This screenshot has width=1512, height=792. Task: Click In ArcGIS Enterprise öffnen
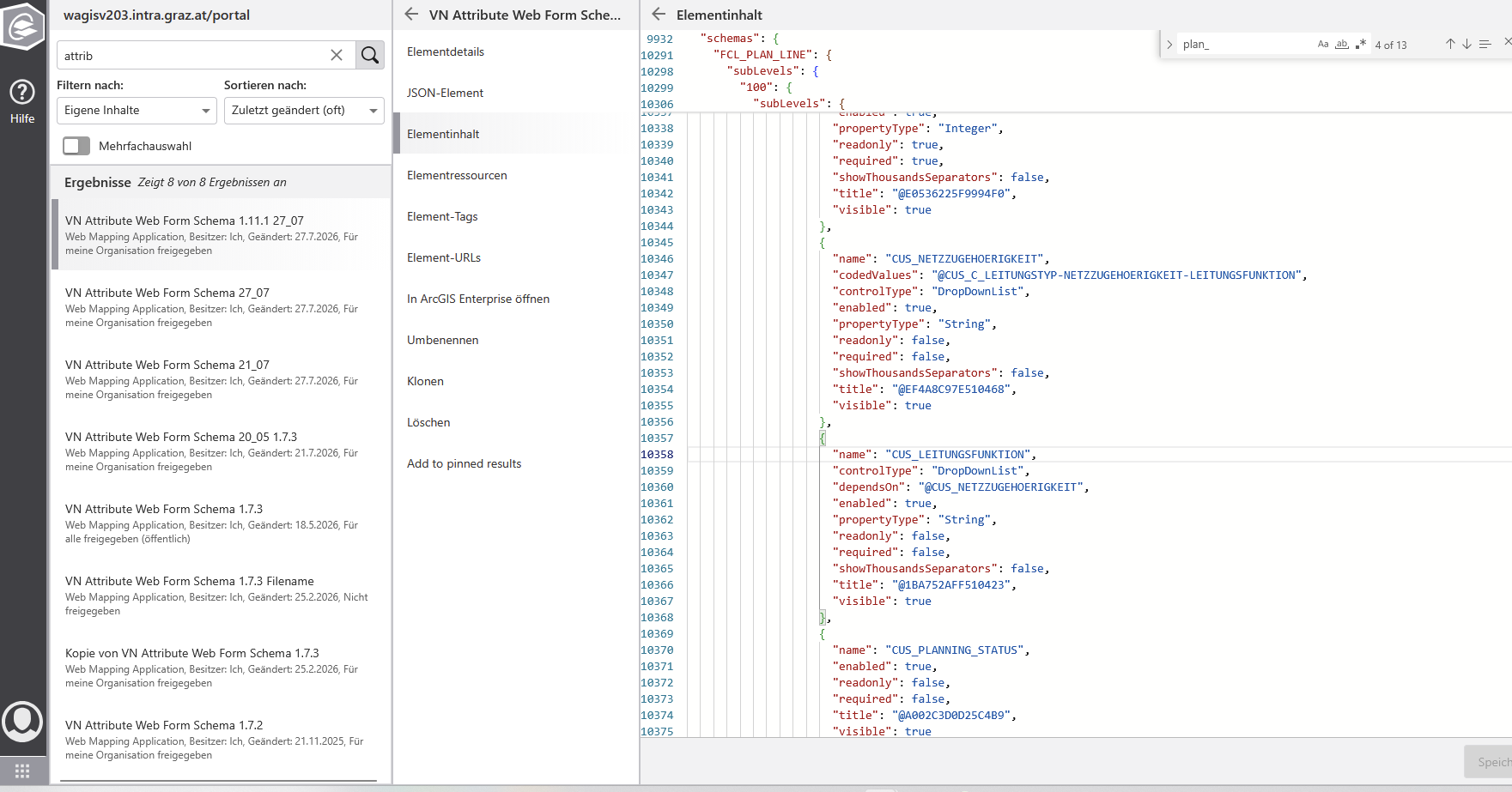click(x=478, y=299)
